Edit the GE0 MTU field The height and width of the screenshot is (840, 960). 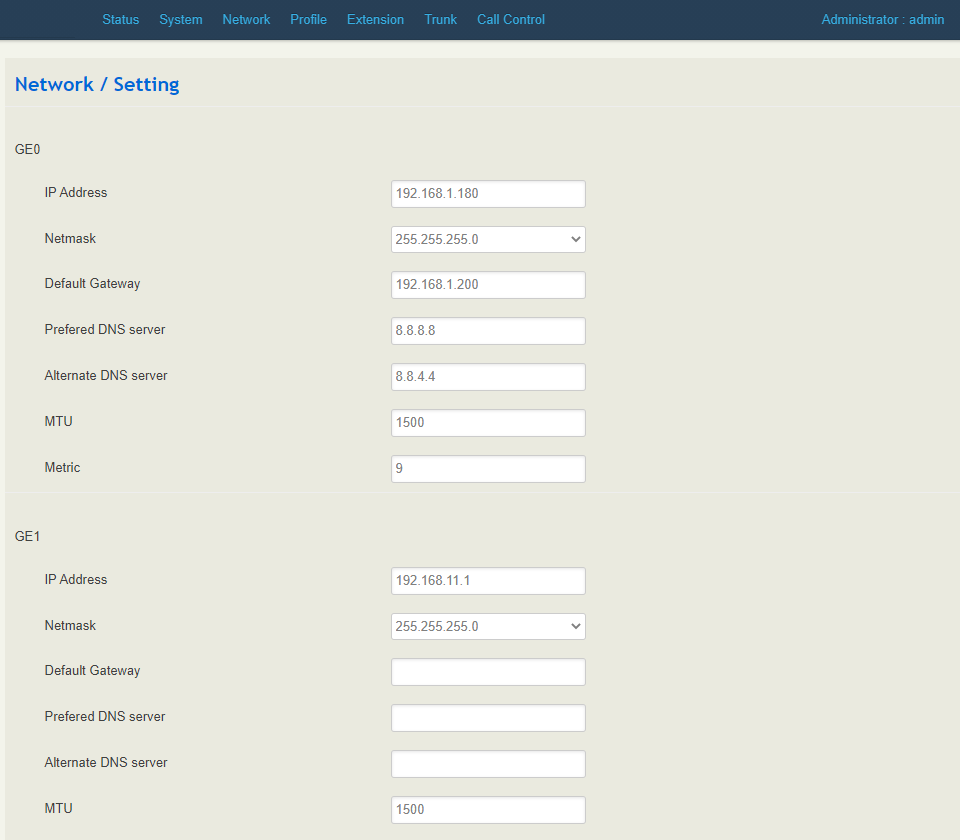(488, 423)
